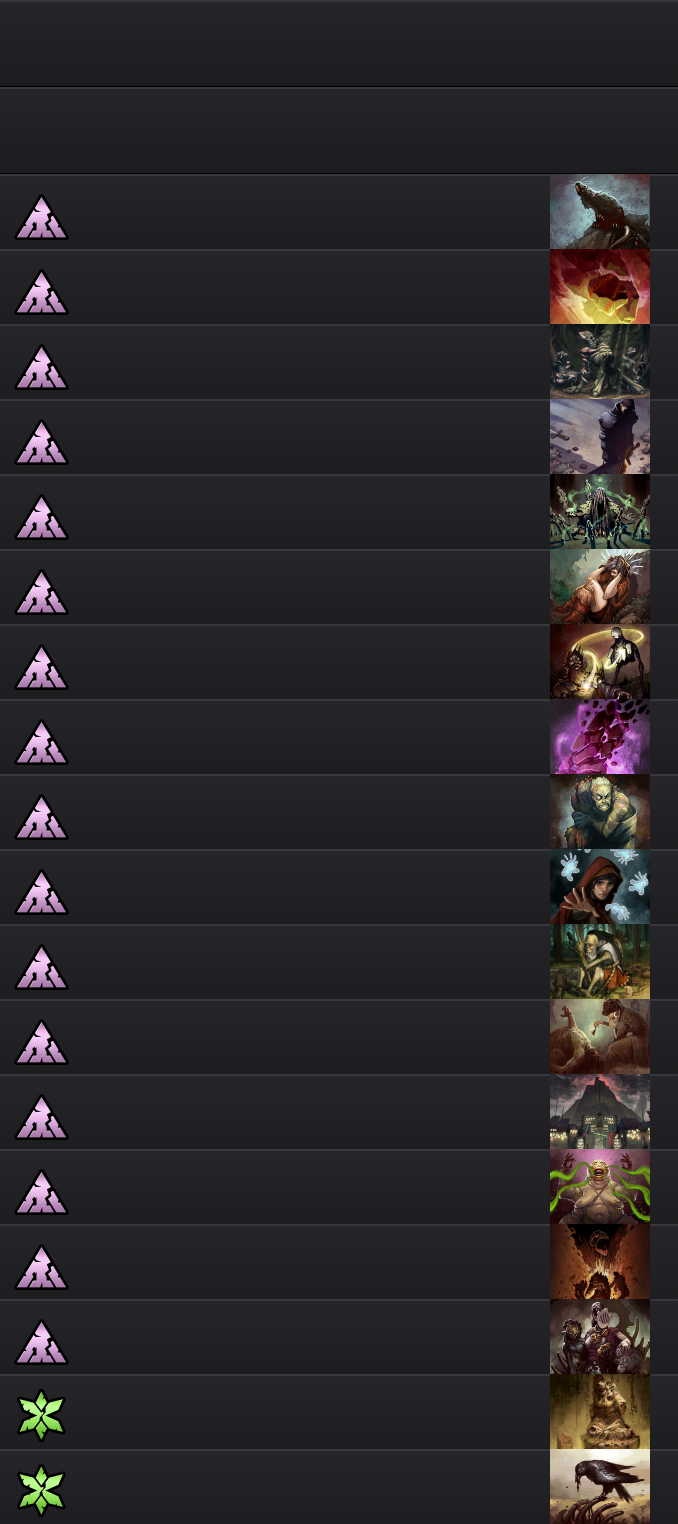Select the pink triangle icon beside the fiery red rock

pos(41,292)
